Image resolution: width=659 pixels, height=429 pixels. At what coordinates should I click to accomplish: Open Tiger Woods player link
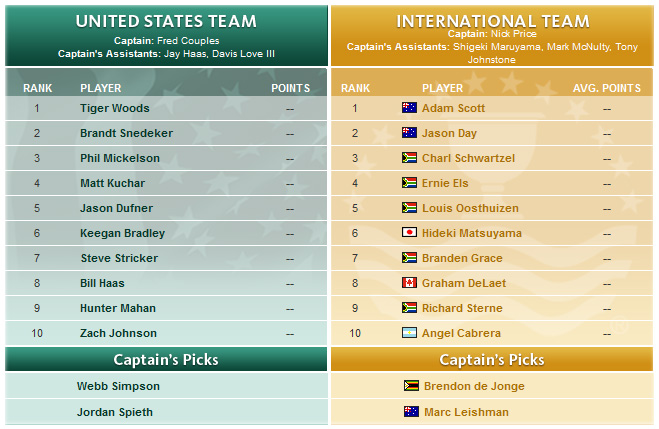[115, 108]
